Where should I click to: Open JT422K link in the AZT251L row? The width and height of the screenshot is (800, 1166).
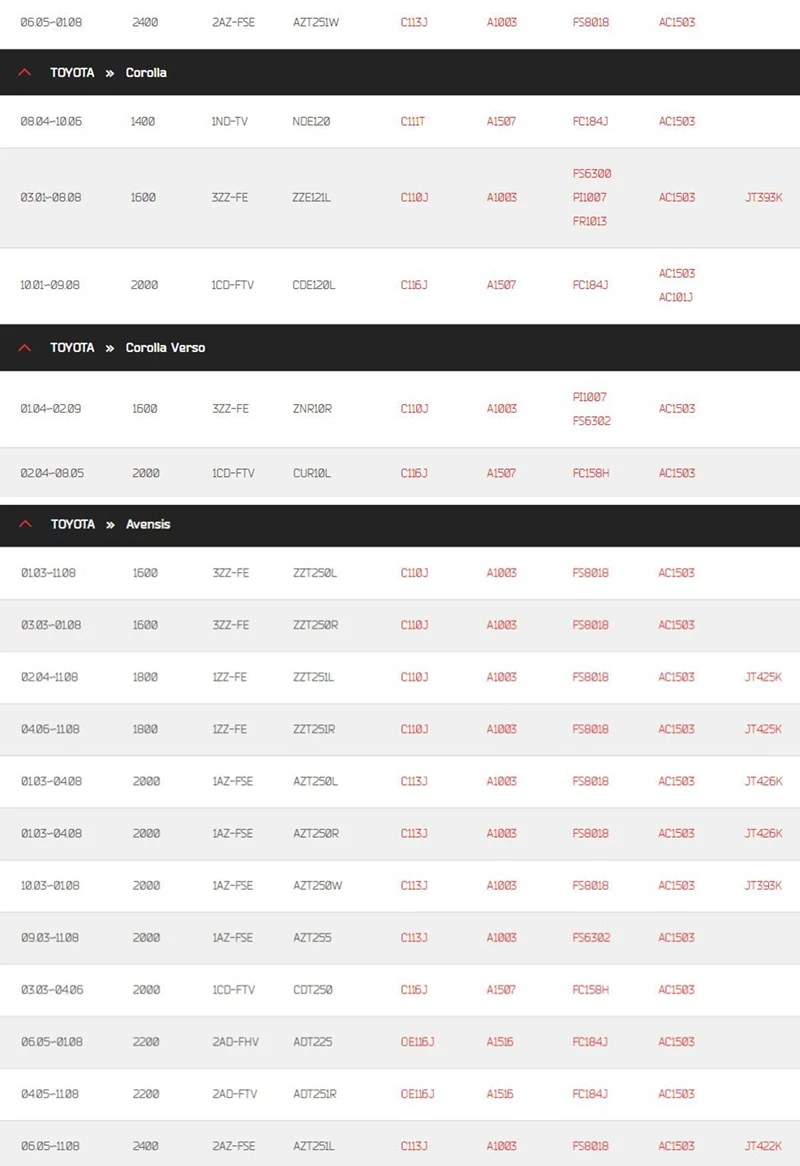tap(764, 1146)
